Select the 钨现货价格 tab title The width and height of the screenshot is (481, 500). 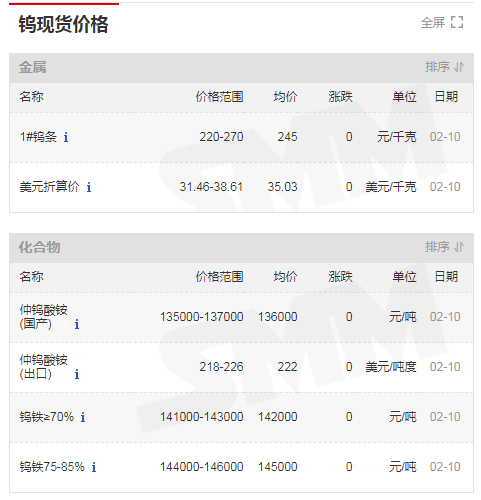tap(63, 24)
